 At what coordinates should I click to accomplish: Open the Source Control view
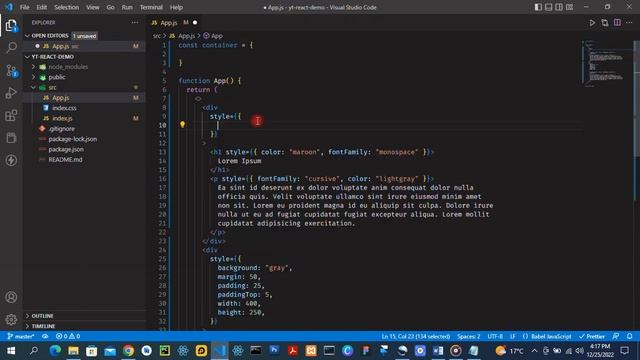coord(11,71)
